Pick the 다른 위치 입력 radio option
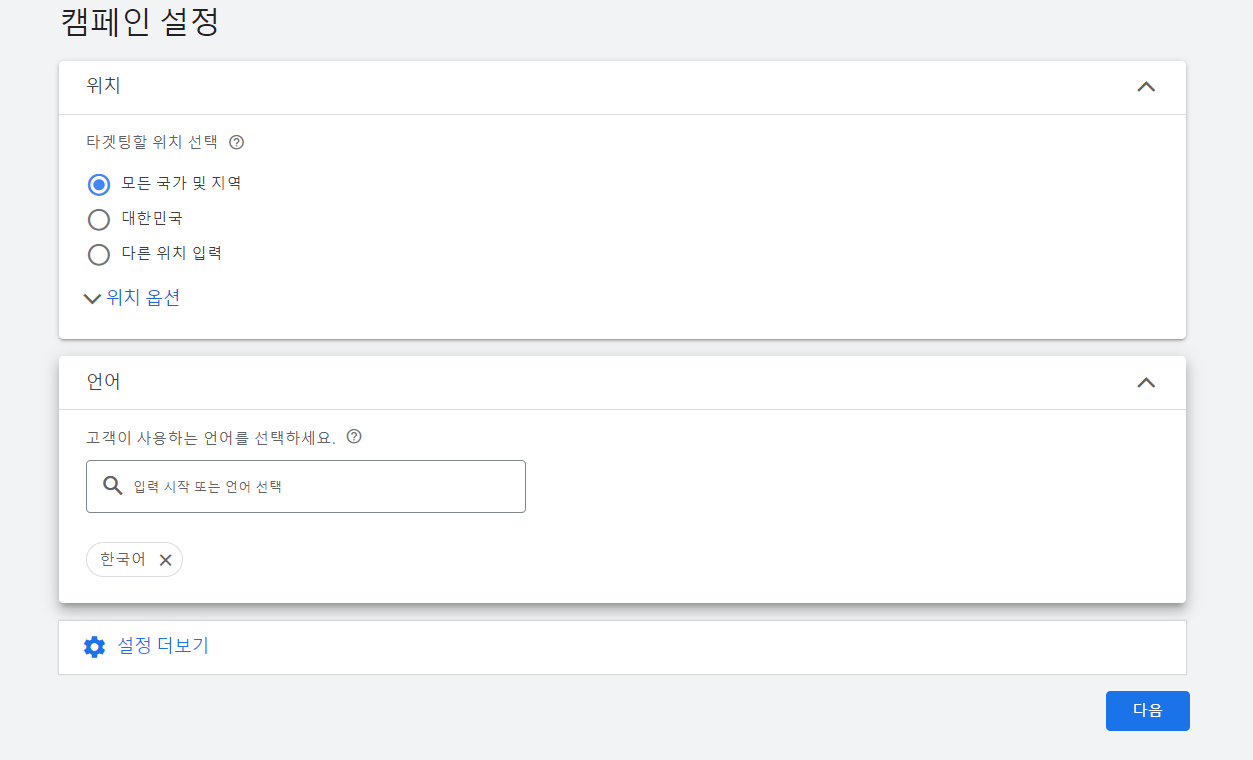 [x=99, y=254]
